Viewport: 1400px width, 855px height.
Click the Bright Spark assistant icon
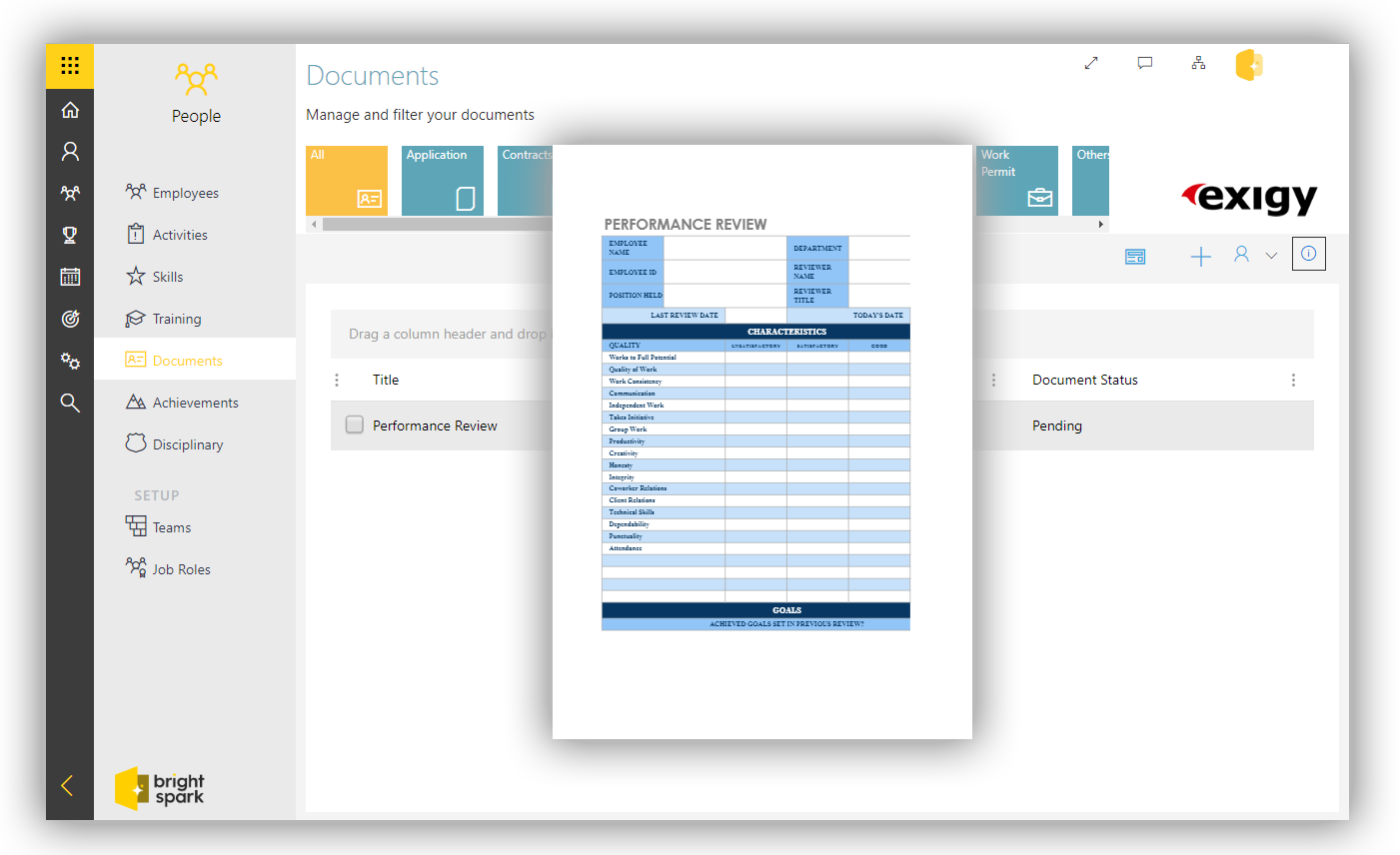tap(1249, 65)
